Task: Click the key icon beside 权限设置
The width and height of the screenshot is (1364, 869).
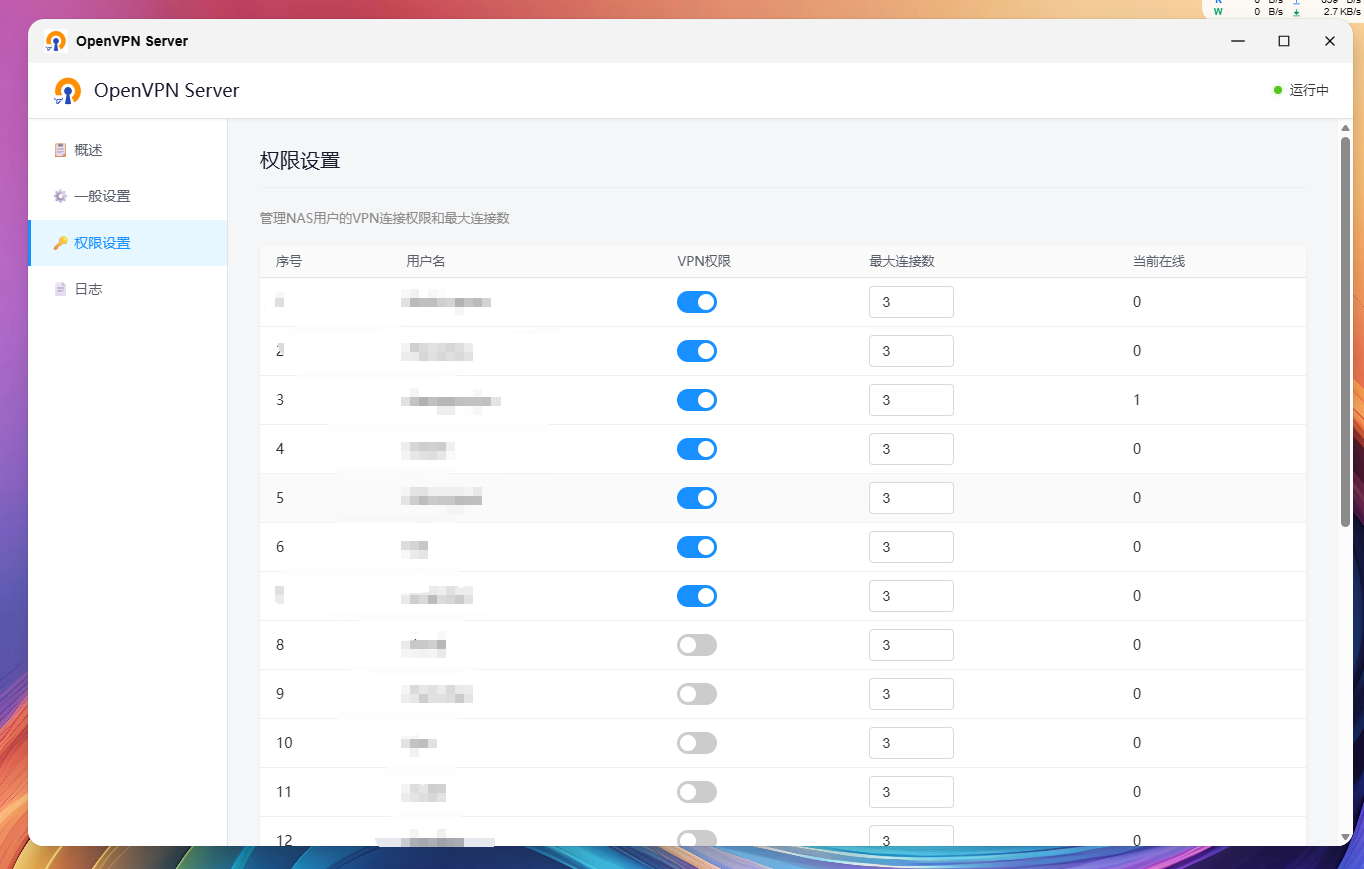Action: coord(60,243)
